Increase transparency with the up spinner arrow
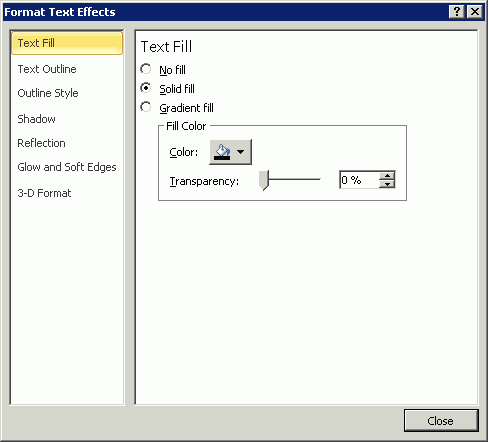488x442 pixels. [x=387, y=175]
